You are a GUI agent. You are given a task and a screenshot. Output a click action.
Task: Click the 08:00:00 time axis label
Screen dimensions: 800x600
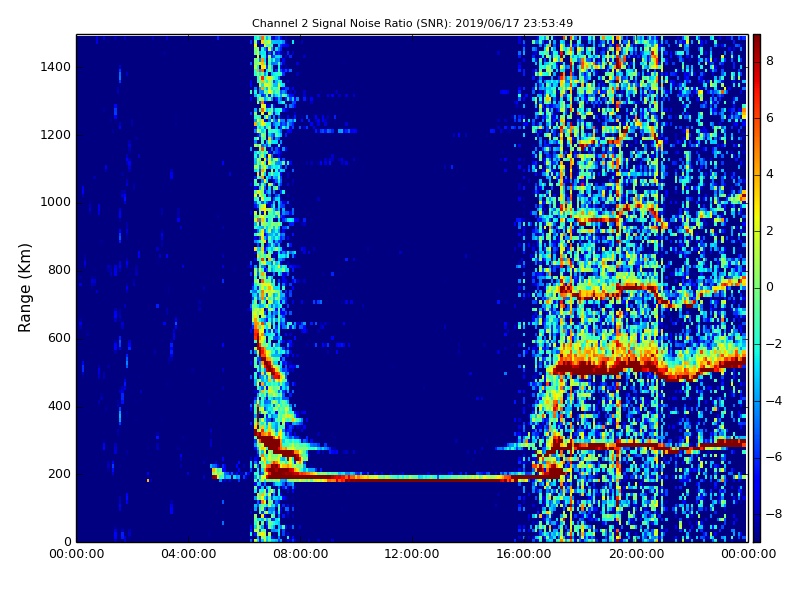(301, 554)
